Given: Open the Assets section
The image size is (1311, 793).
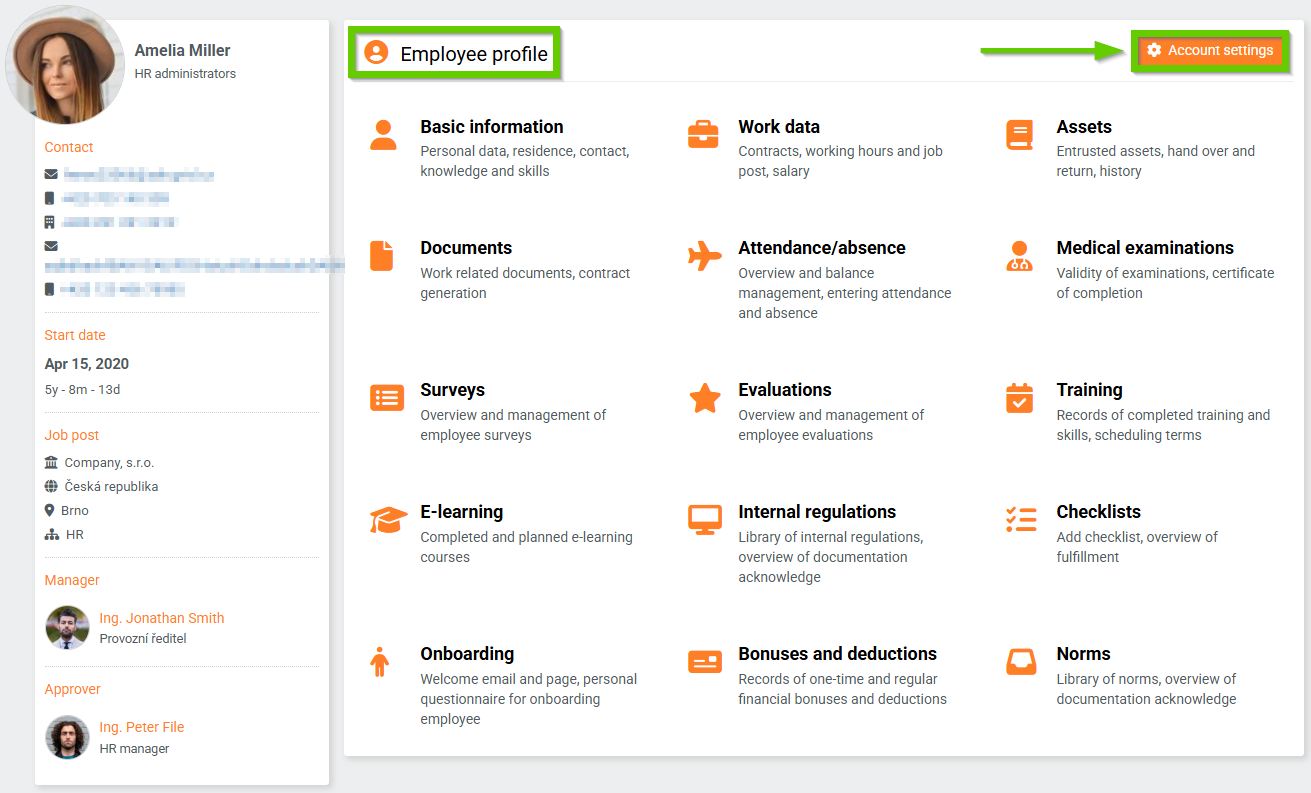Looking at the screenshot, I should pos(1084,127).
